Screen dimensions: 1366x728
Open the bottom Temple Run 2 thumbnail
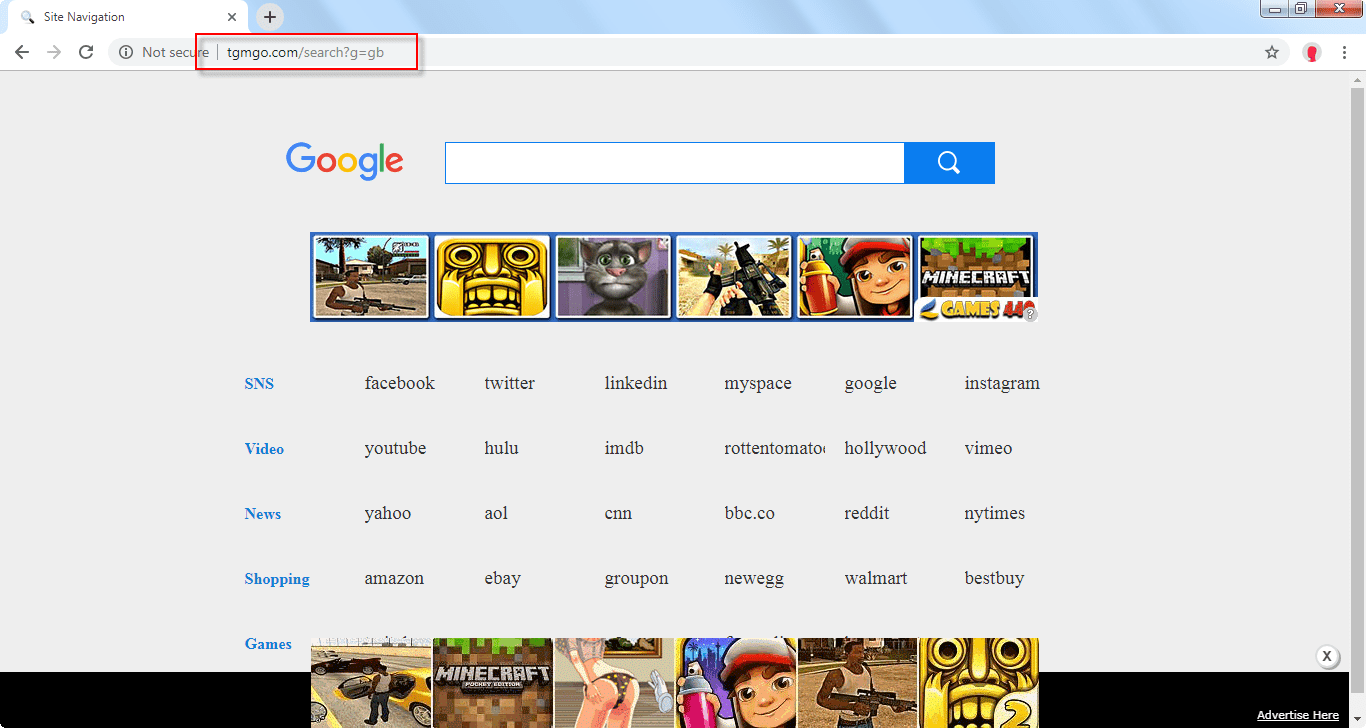coord(979,683)
